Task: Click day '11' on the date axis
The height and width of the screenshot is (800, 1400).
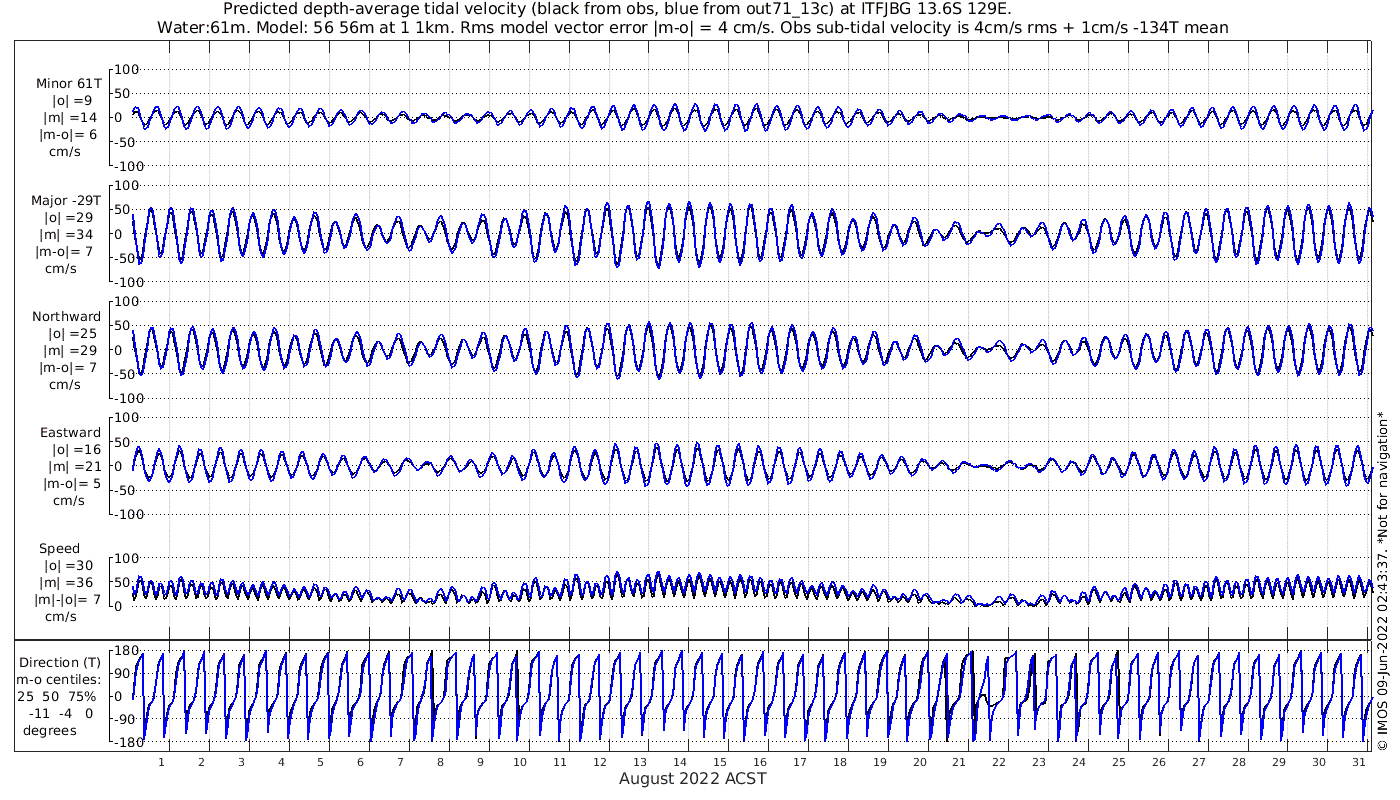Action: 559,762
